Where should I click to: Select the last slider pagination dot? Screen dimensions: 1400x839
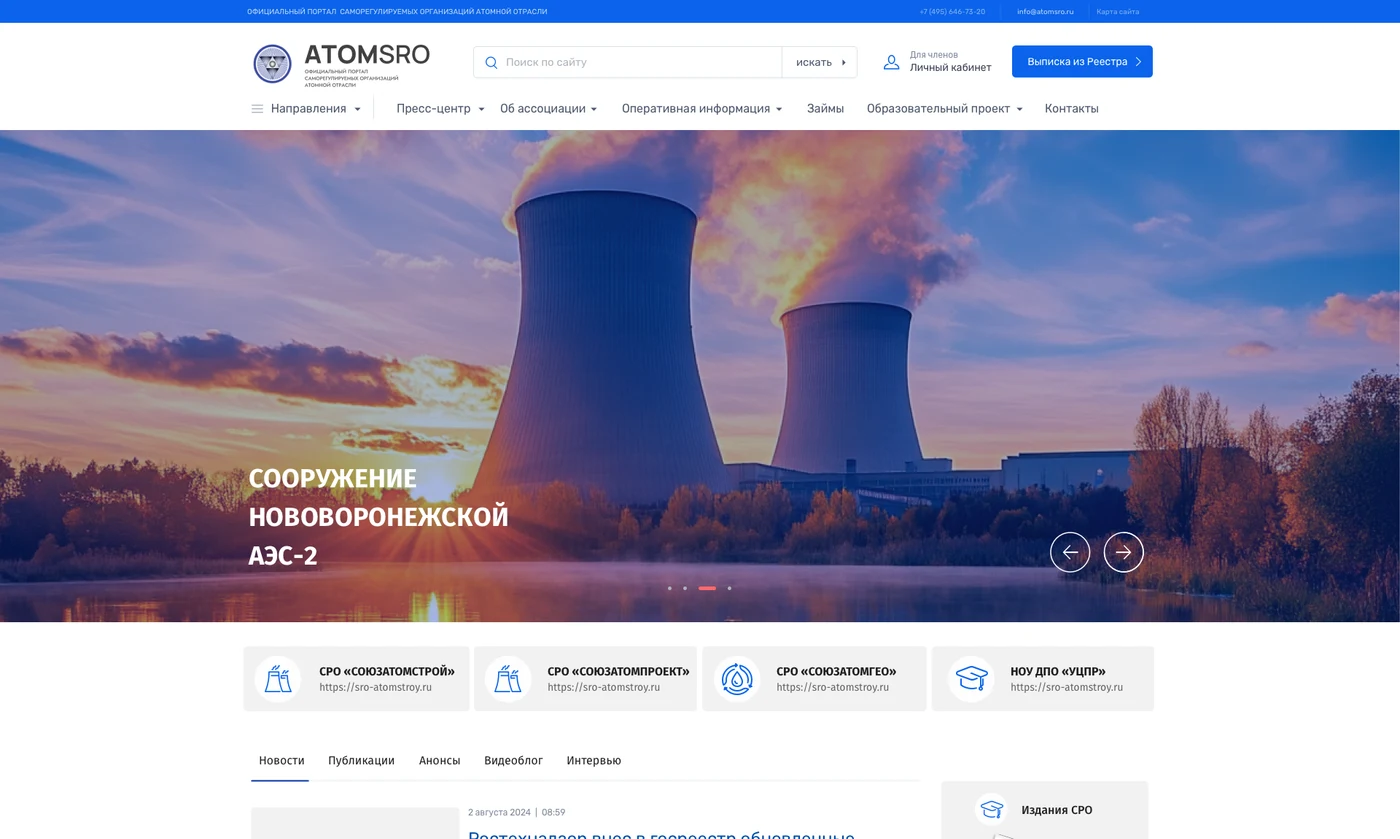coord(729,588)
